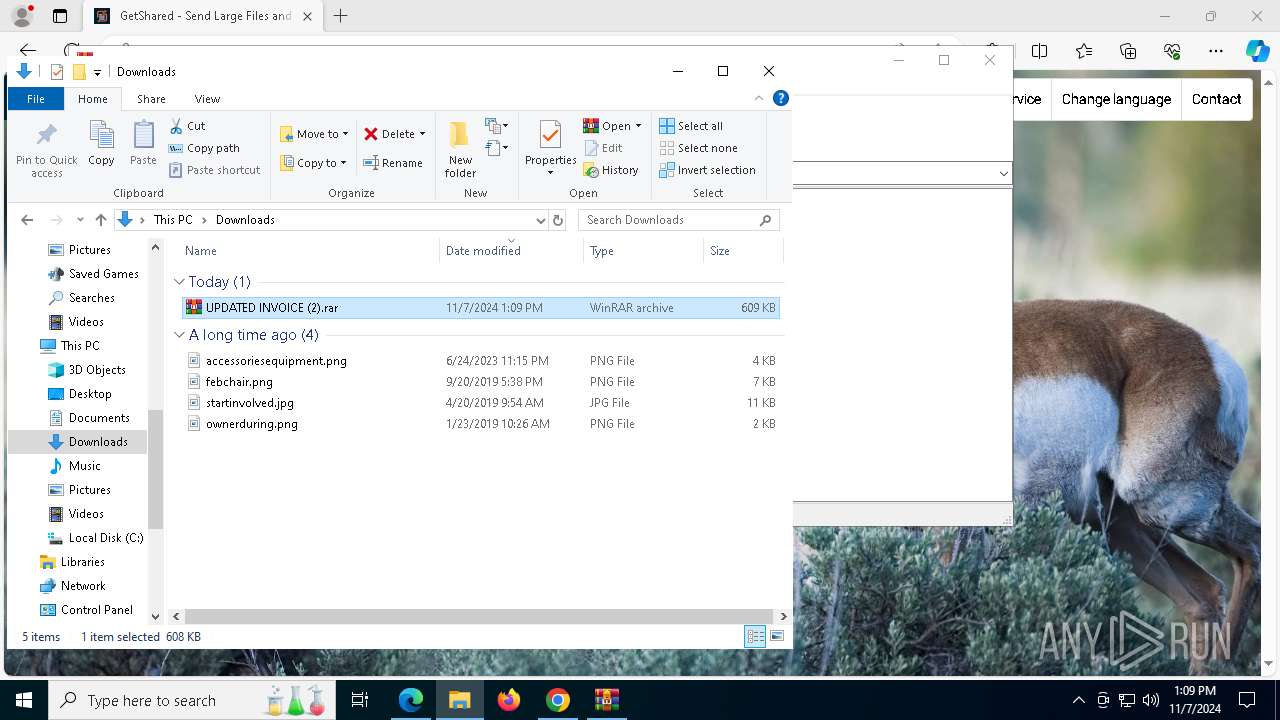Open the Move to dropdown
Image resolution: width=1280 pixels, height=720 pixels.
(314, 134)
